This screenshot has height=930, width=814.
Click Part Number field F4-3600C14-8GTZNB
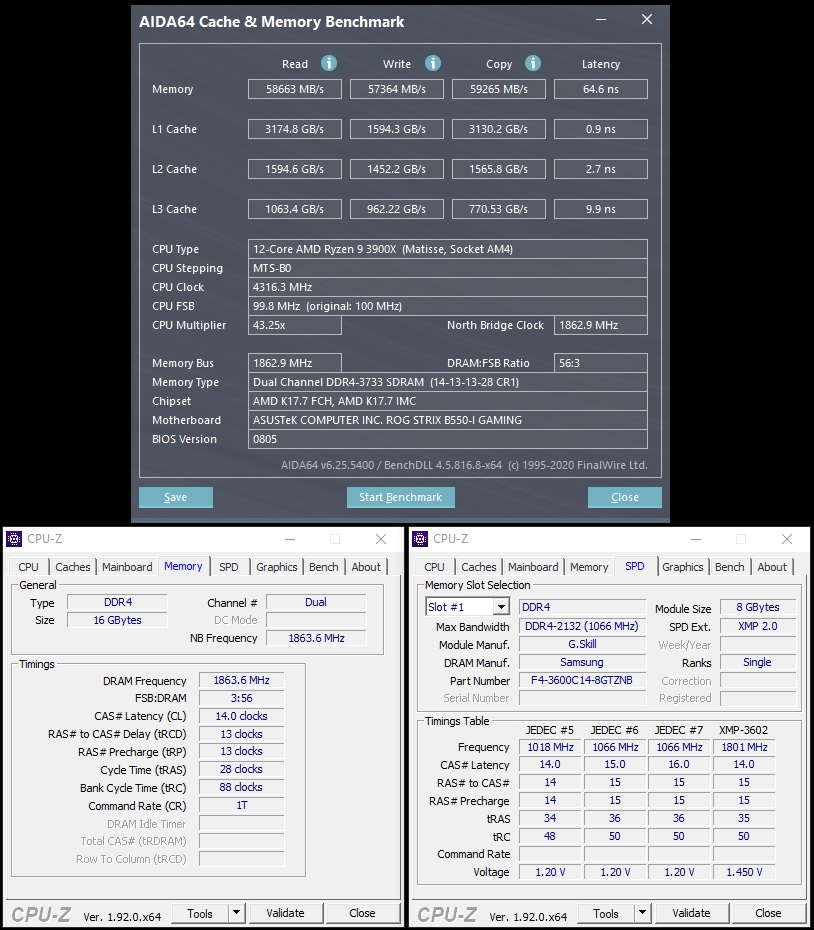click(582, 680)
